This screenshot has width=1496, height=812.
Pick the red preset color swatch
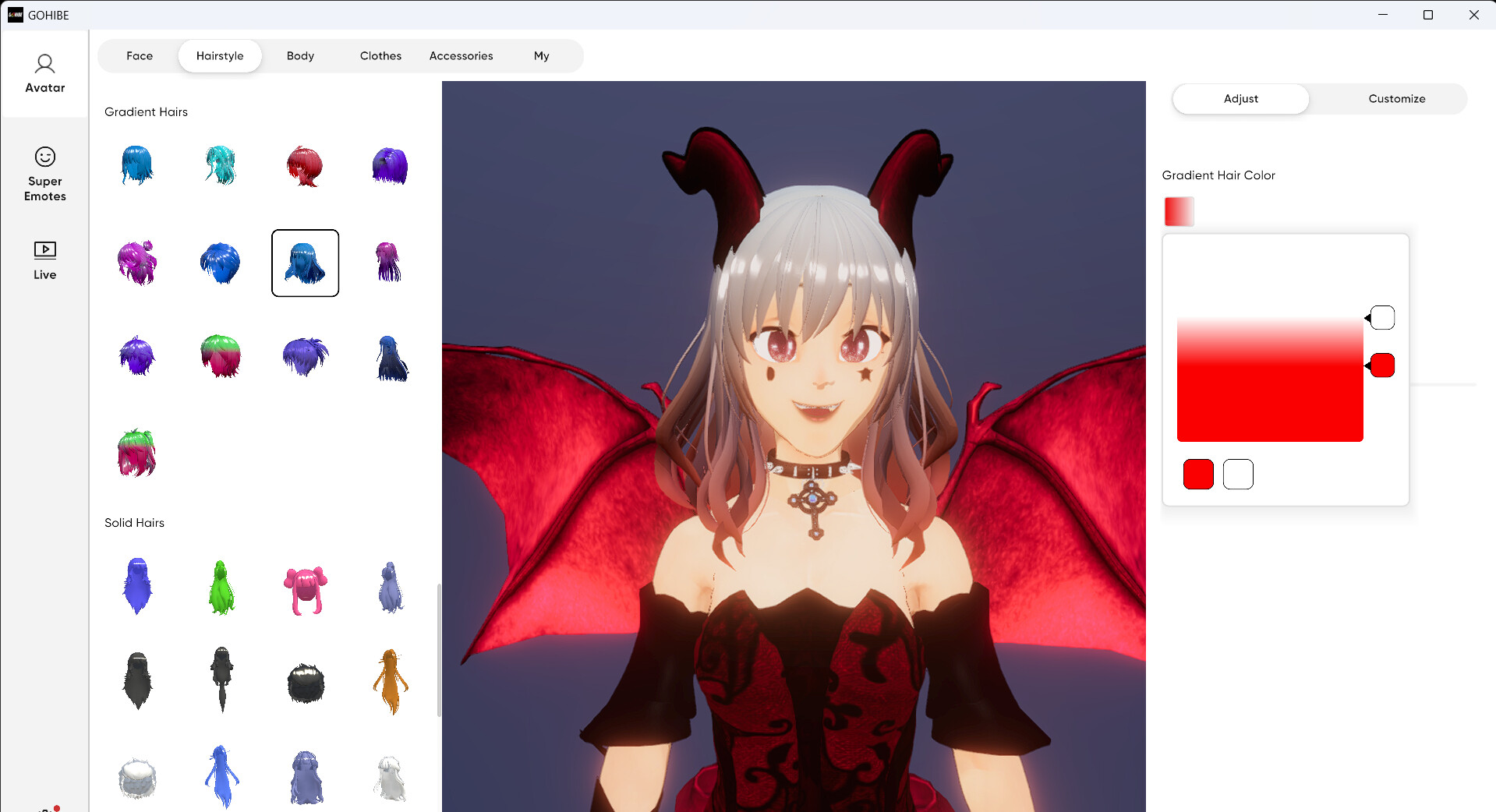(1198, 475)
